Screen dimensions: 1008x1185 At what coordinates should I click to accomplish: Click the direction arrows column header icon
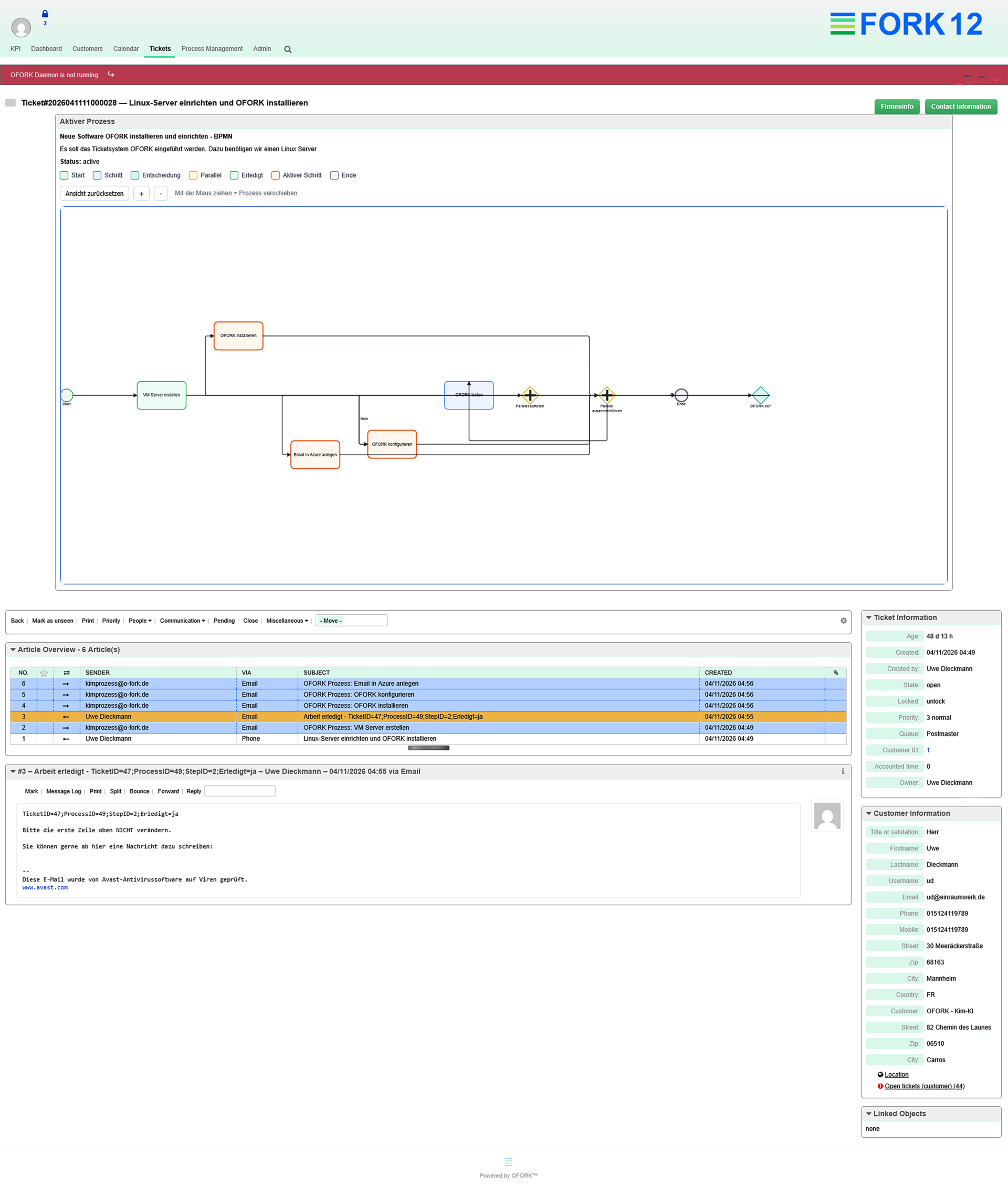tap(66, 673)
